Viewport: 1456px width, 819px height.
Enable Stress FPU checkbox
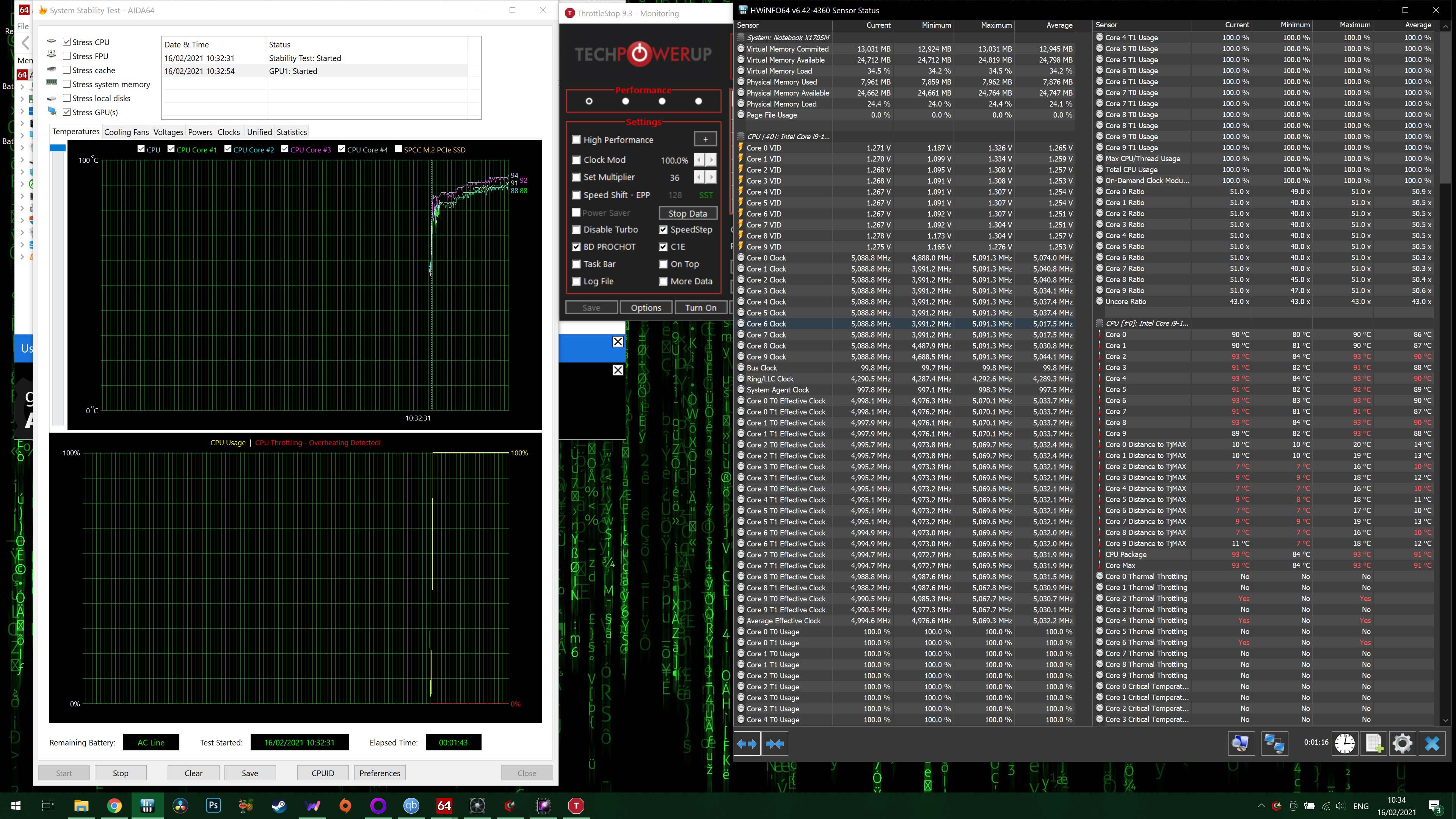click(67, 56)
